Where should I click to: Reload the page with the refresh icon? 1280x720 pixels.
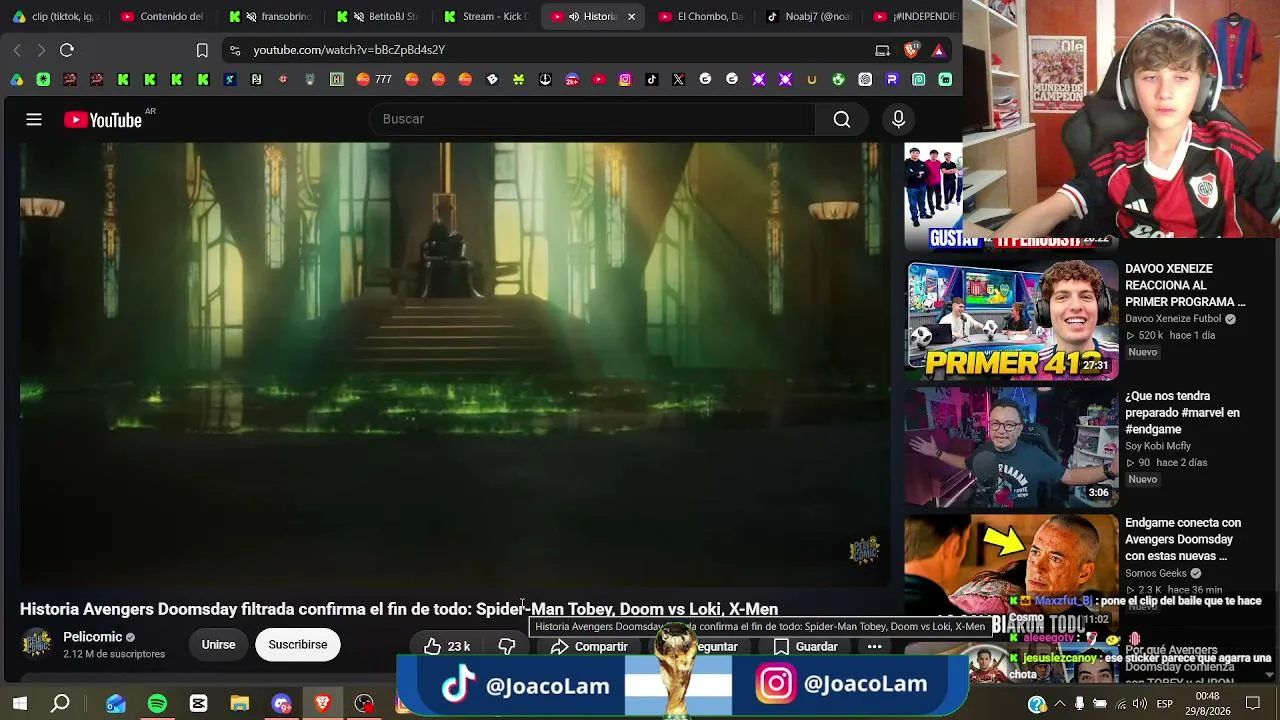coord(67,50)
